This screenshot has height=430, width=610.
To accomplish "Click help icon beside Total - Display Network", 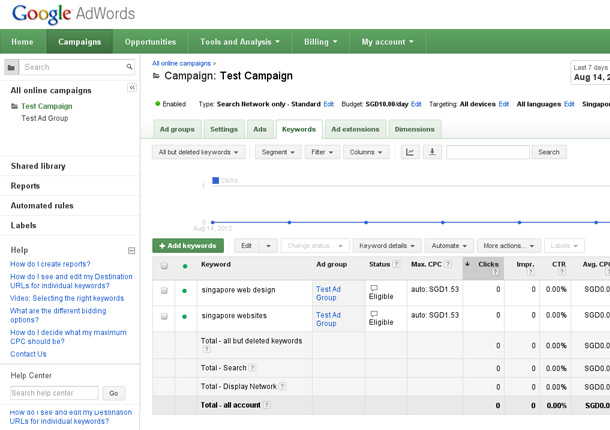I will [282, 386].
